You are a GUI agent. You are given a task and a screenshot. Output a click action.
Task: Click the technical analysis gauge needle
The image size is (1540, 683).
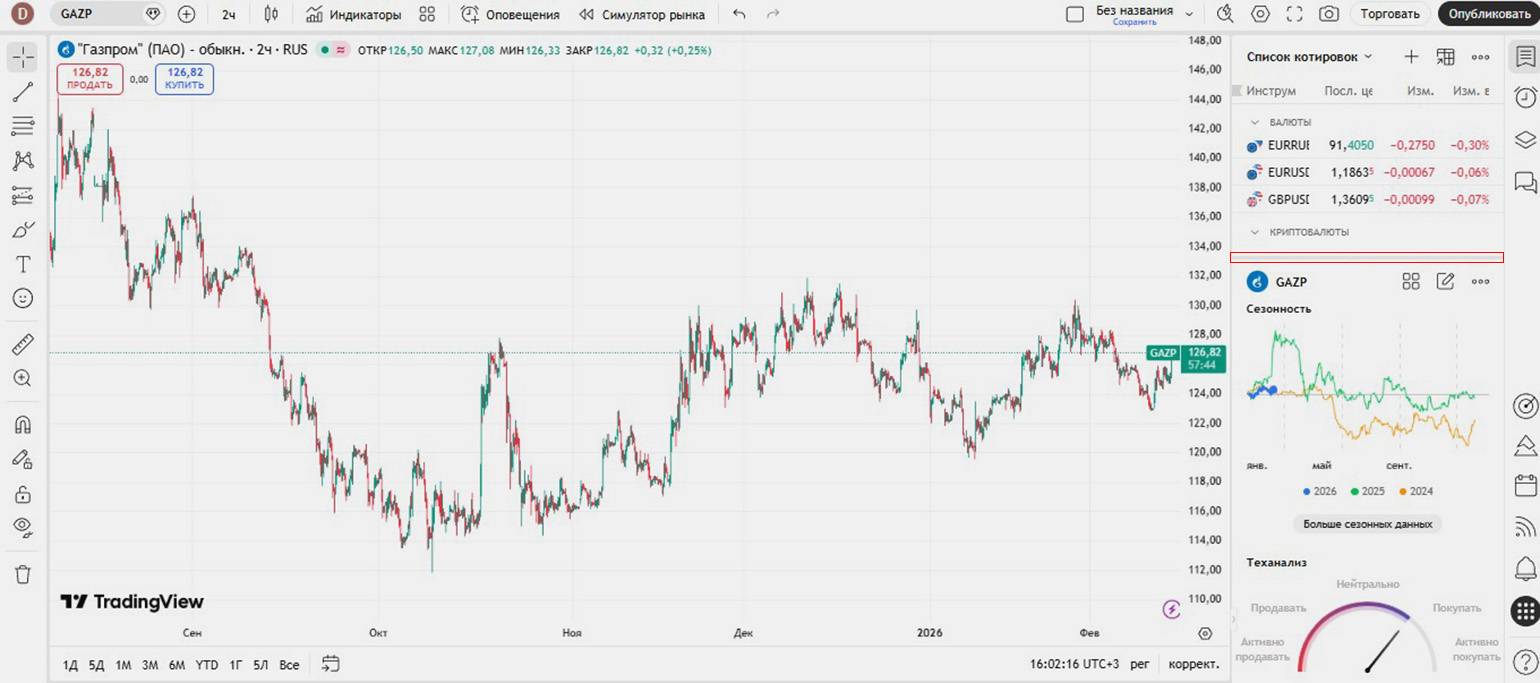pos(1382,650)
